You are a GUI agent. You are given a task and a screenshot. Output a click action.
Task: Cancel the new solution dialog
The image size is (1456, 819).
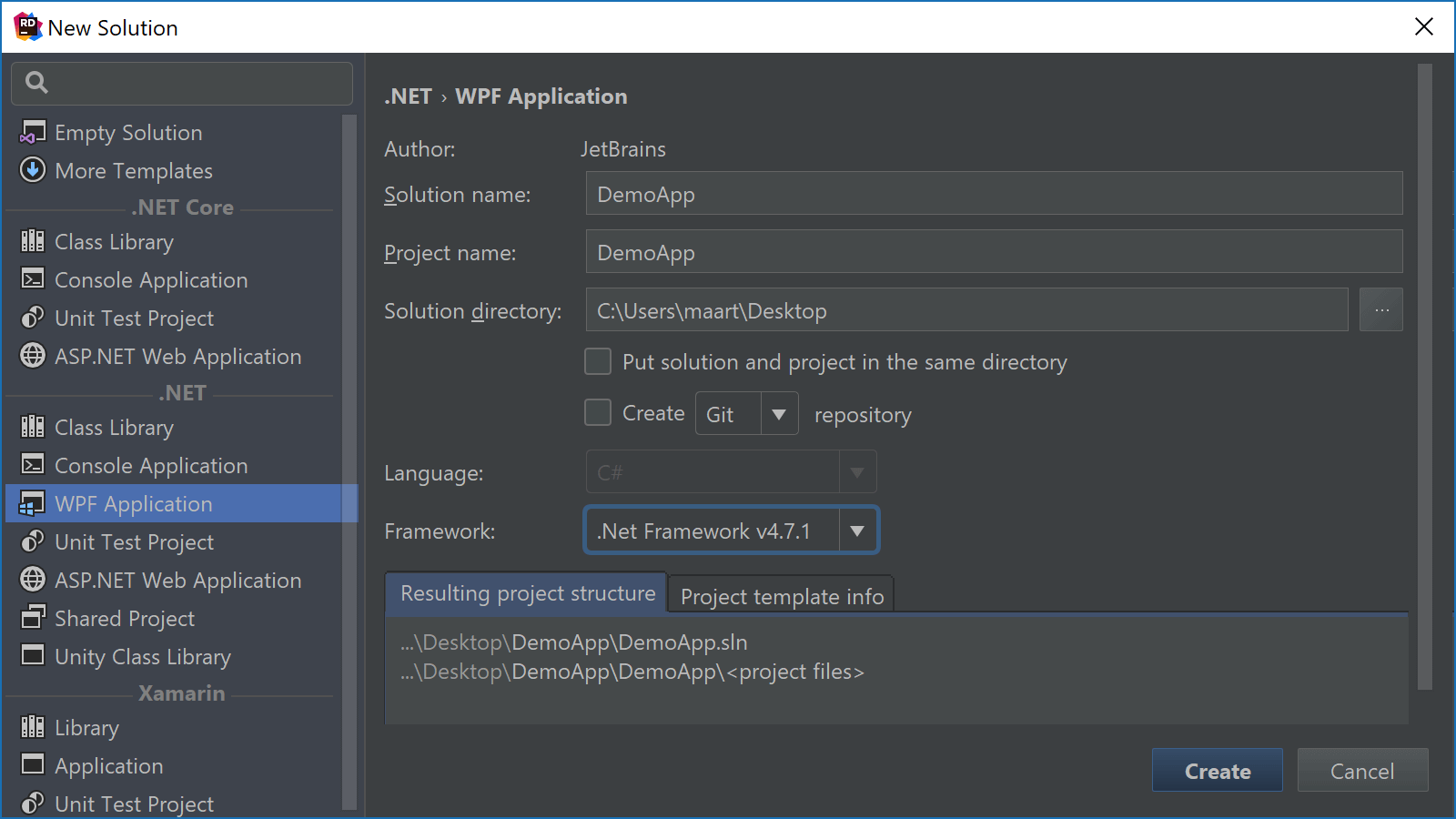pos(1361,770)
